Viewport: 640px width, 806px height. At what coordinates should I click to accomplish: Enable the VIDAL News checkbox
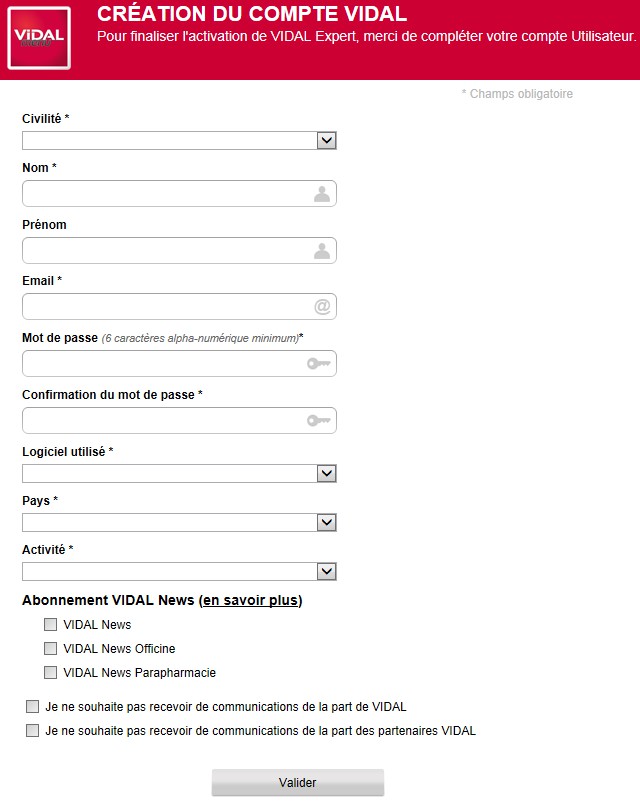point(51,625)
